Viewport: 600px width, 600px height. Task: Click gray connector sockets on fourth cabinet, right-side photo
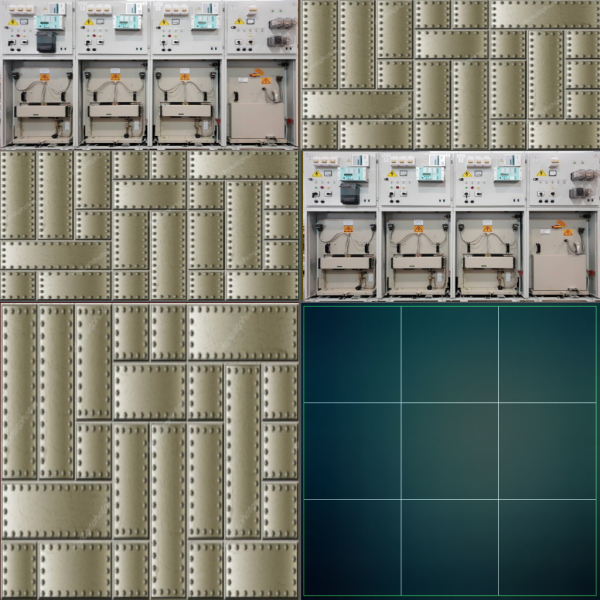(581, 181)
